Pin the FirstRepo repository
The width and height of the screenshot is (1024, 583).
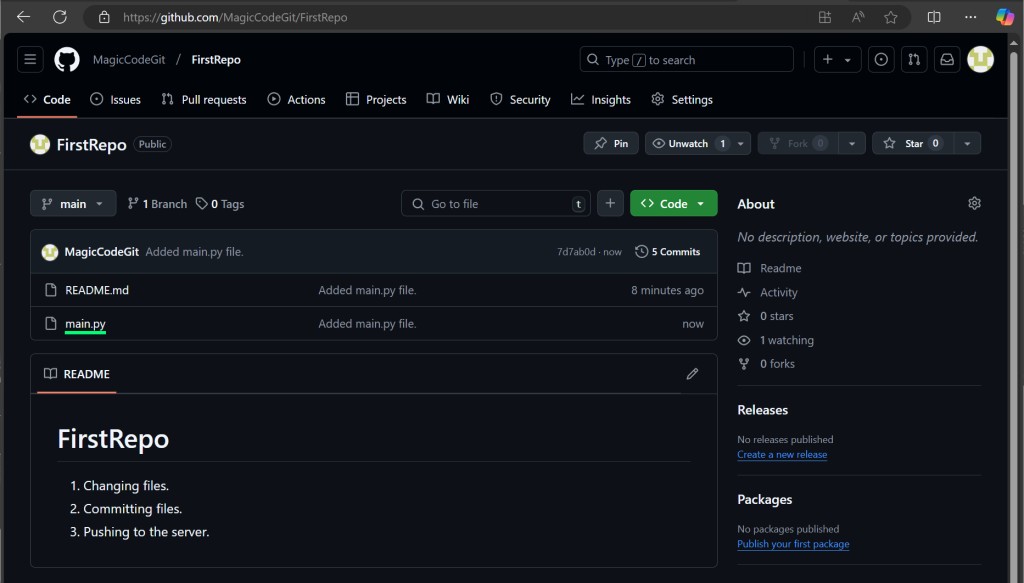click(611, 144)
